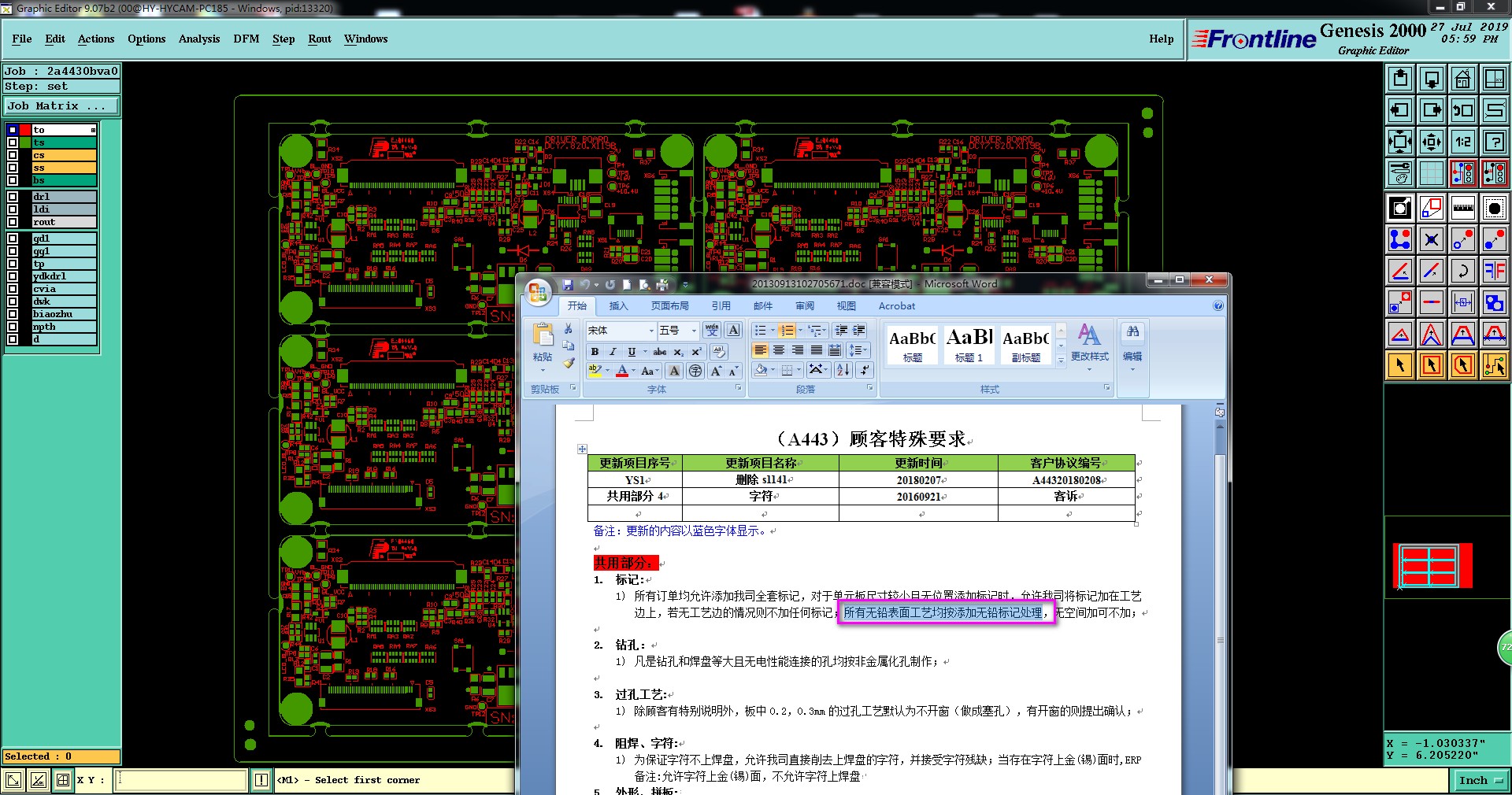The height and width of the screenshot is (795, 1512).
Task: Select the ruler measure tool icon
Action: pyautogui.click(x=1462, y=208)
